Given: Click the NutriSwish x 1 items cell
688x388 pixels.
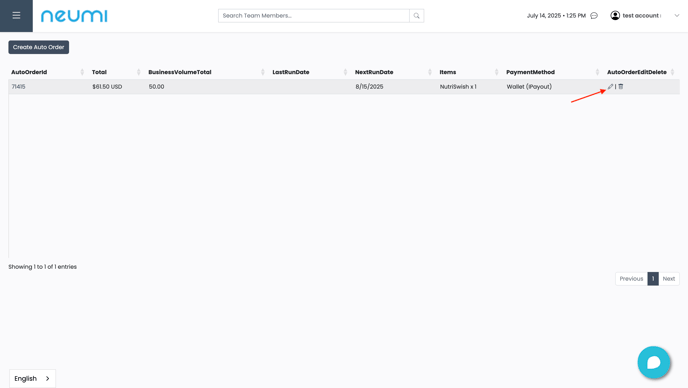Looking at the screenshot, I should click(458, 86).
